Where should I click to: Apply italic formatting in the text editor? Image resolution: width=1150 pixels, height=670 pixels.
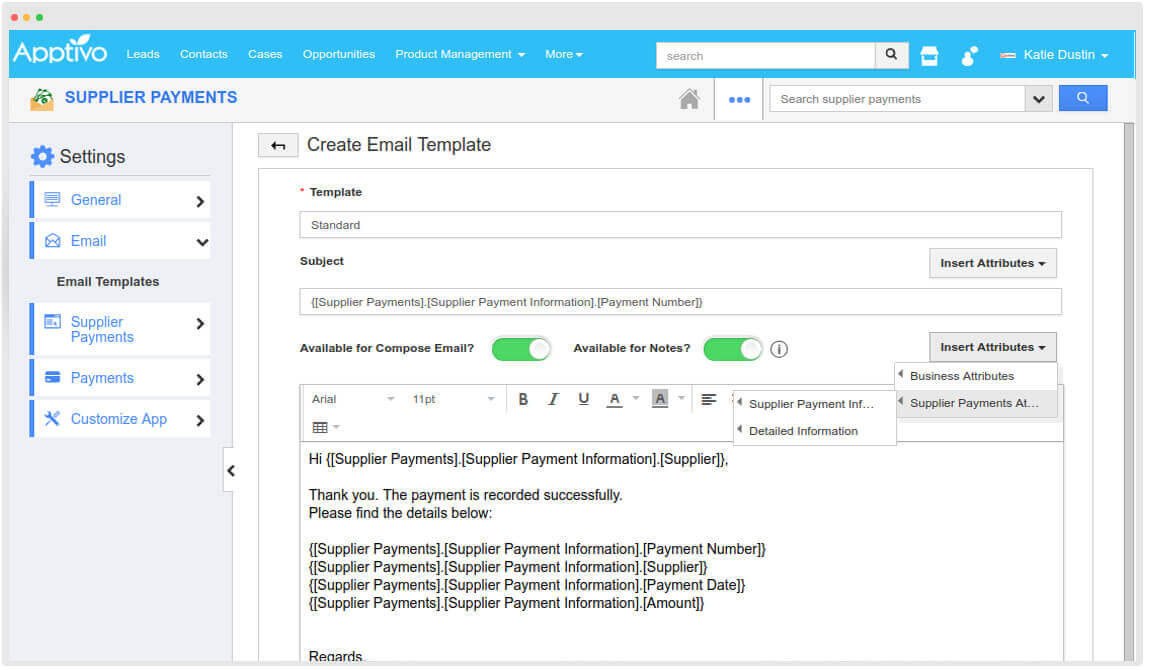point(553,398)
